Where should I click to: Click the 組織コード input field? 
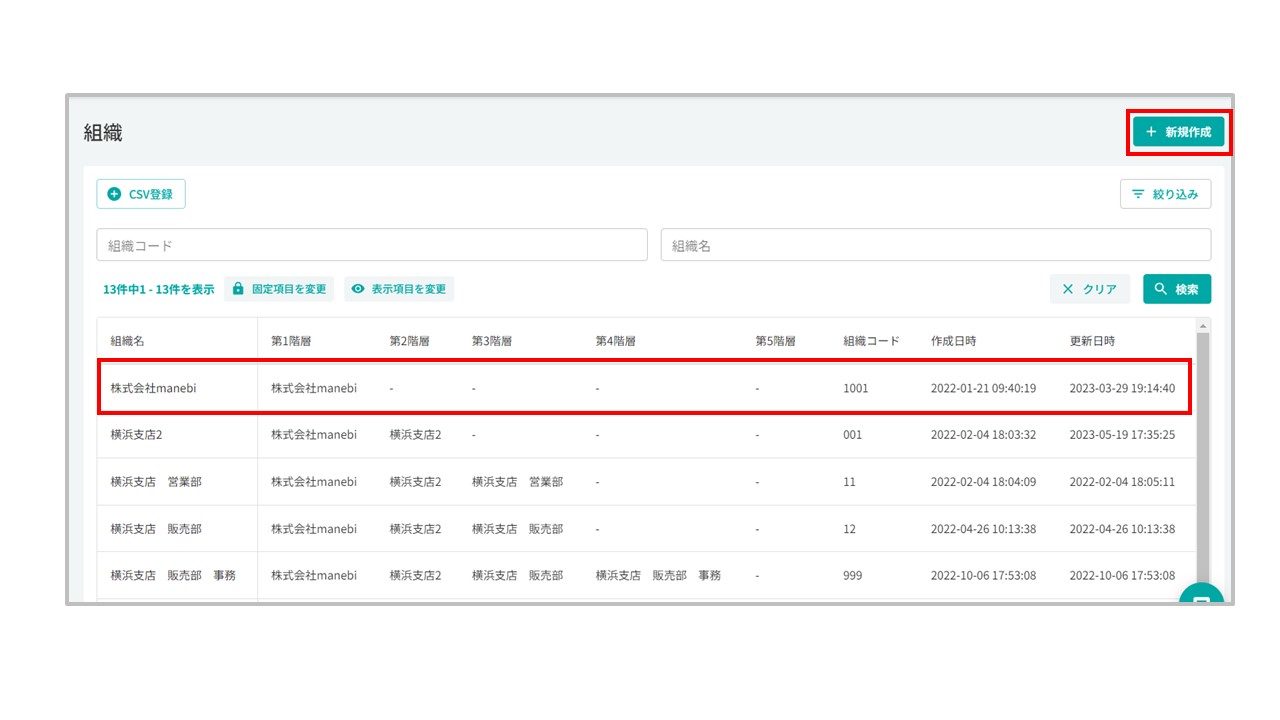pyautogui.click(x=372, y=245)
